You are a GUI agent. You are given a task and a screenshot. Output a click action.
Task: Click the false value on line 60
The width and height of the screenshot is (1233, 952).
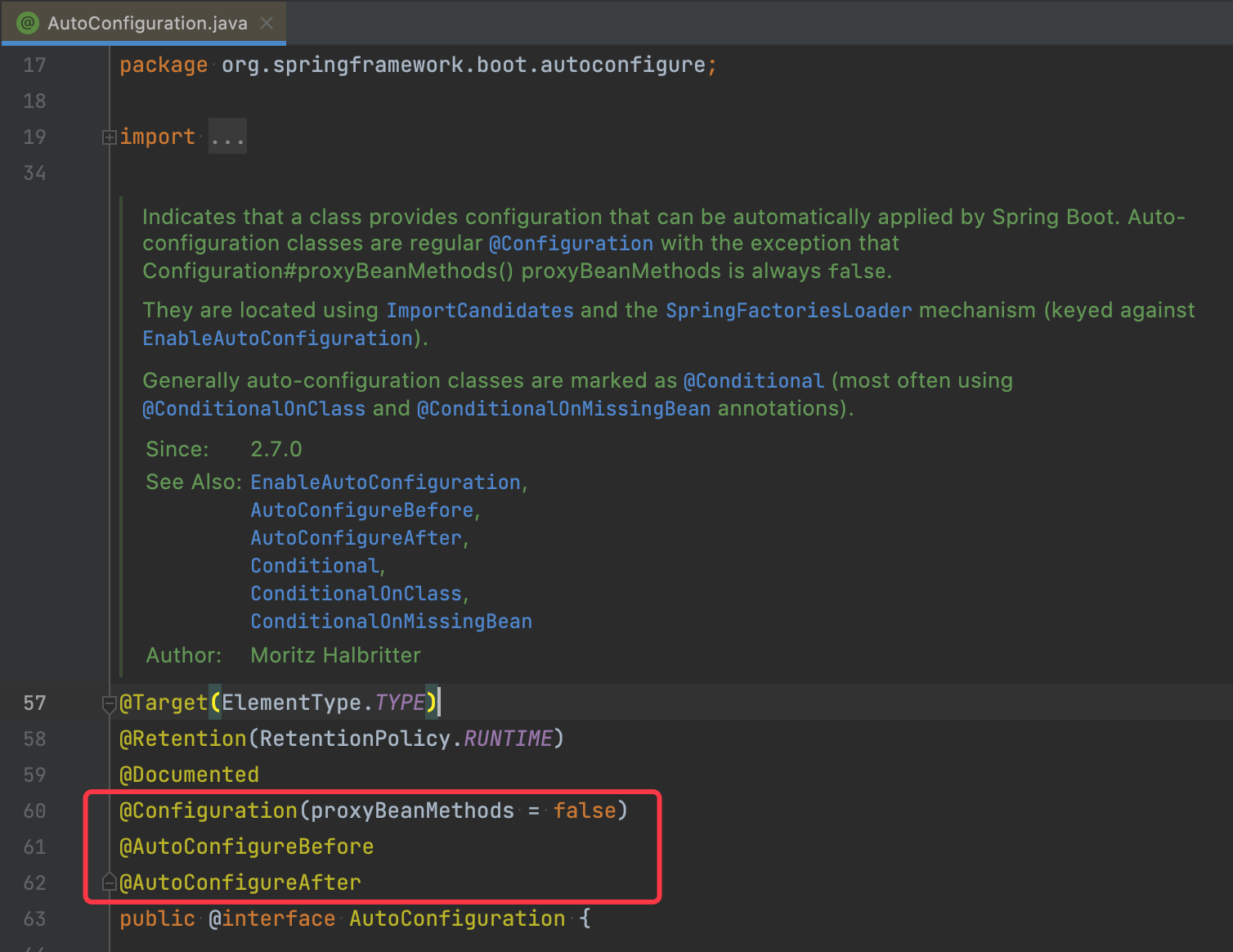tap(585, 811)
